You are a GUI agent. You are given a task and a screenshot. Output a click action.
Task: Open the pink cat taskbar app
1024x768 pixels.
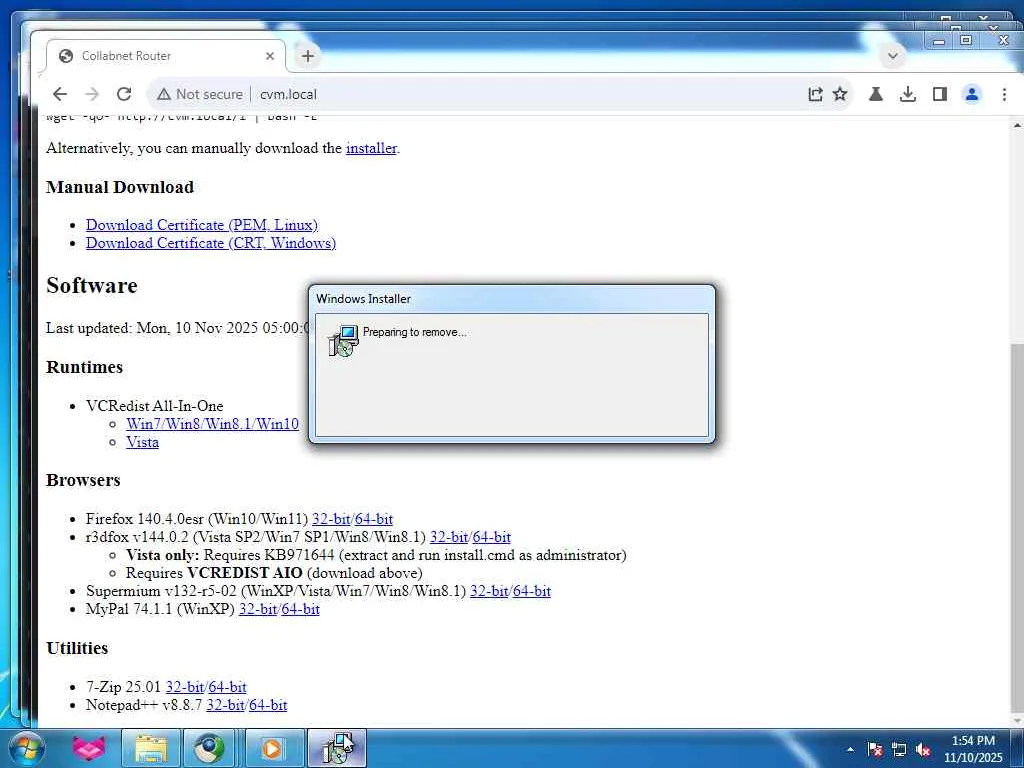tap(88, 748)
